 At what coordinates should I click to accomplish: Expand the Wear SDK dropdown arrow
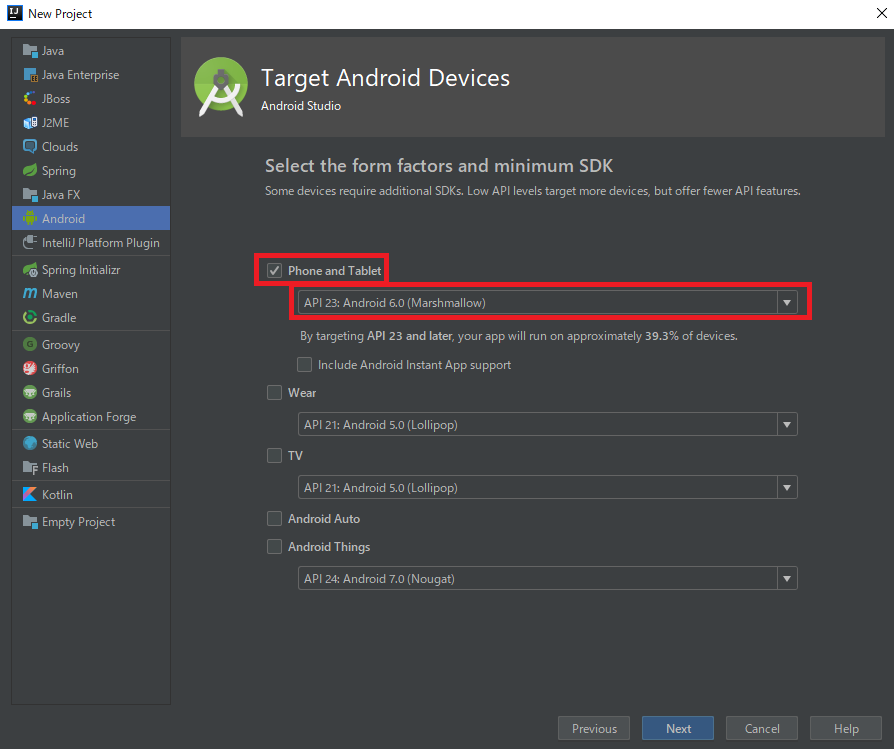[787, 425]
